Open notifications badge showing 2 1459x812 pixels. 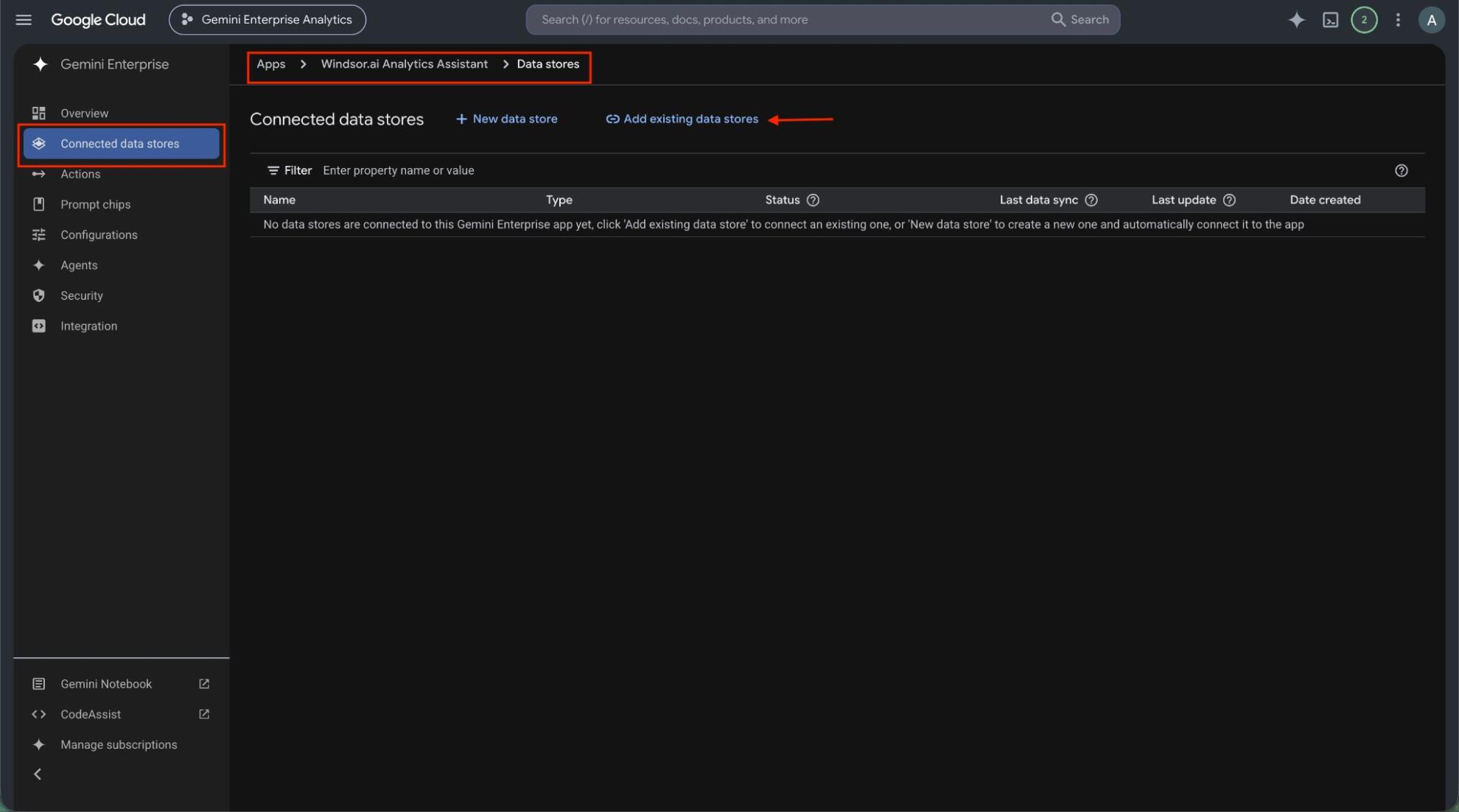[1364, 20]
